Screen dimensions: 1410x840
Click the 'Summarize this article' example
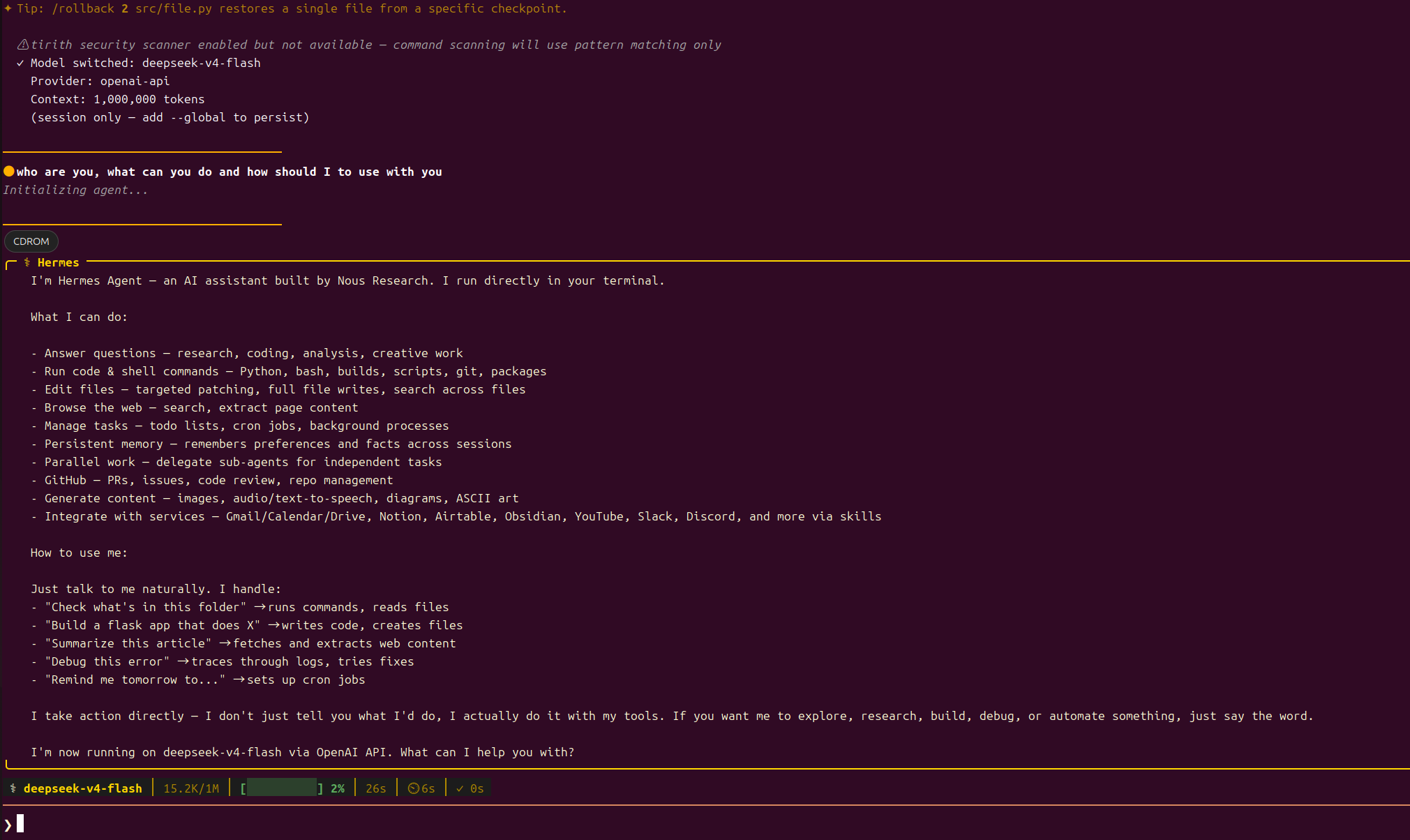pos(243,643)
